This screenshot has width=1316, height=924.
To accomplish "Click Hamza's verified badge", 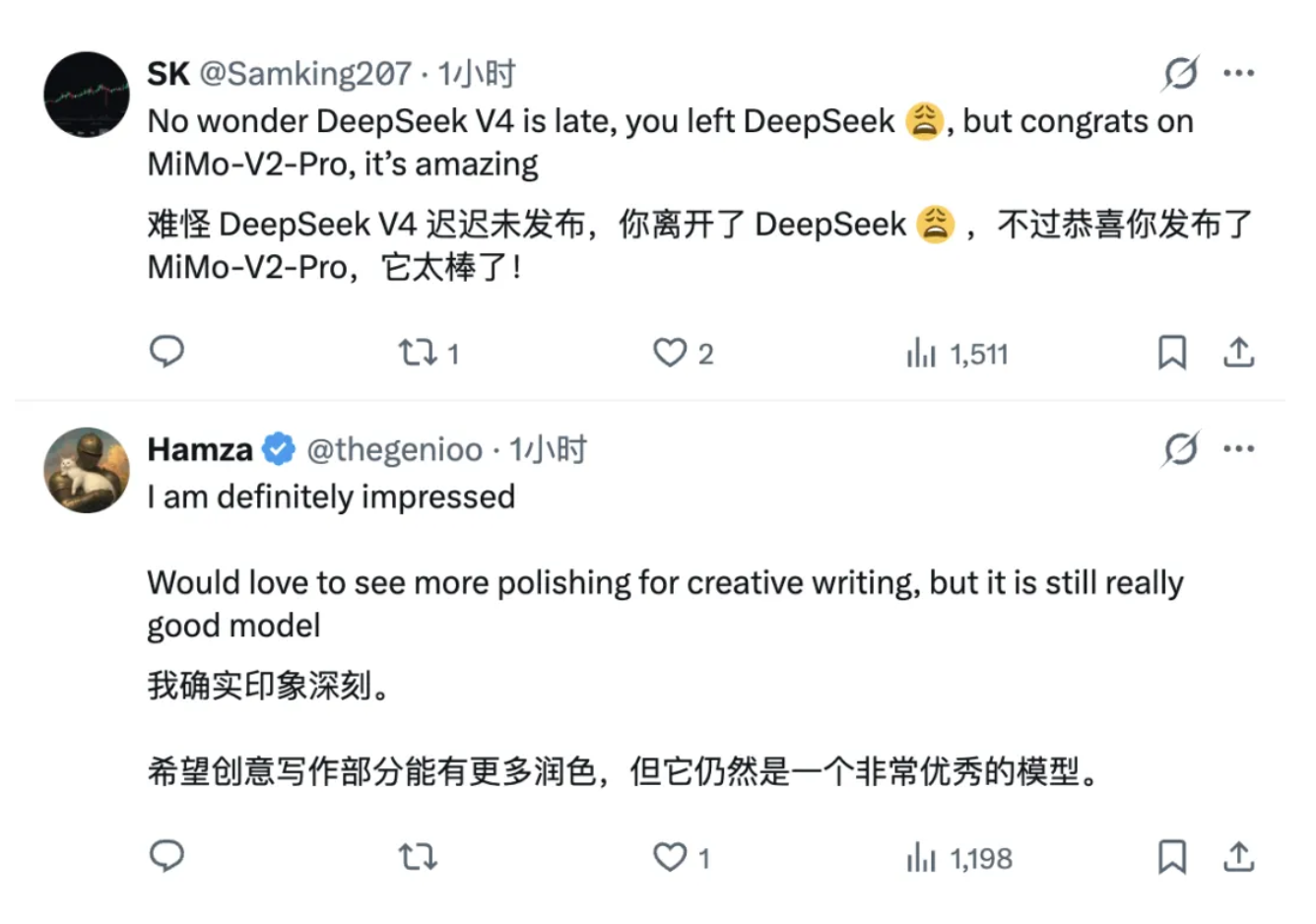I will (x=278, y=449).
